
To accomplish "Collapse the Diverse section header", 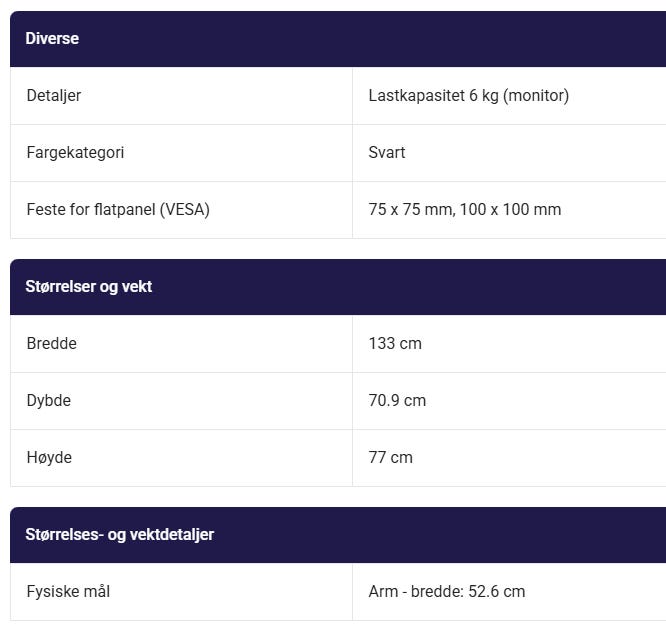I will (x=52, y=39).
